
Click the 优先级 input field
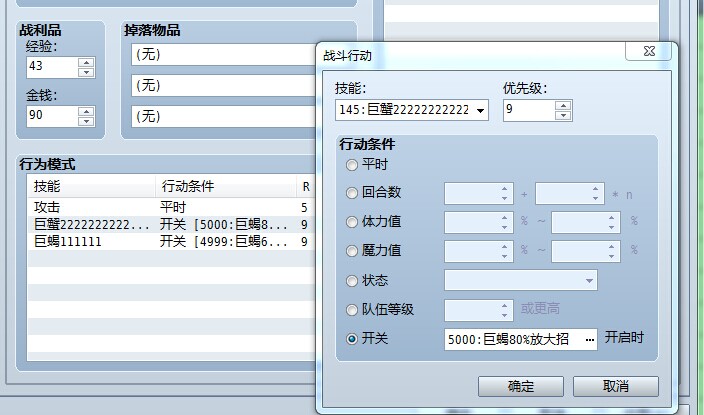(529, 110)
